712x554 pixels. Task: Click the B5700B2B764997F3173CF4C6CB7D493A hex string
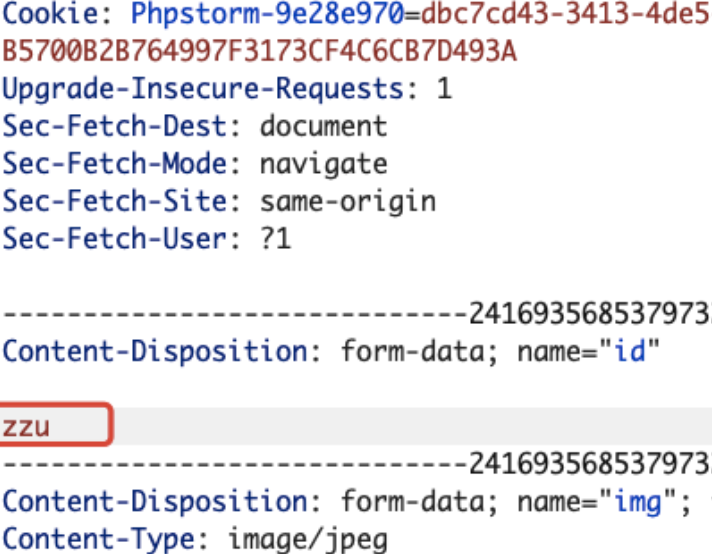pyautogui.click(x=260, y=51)
